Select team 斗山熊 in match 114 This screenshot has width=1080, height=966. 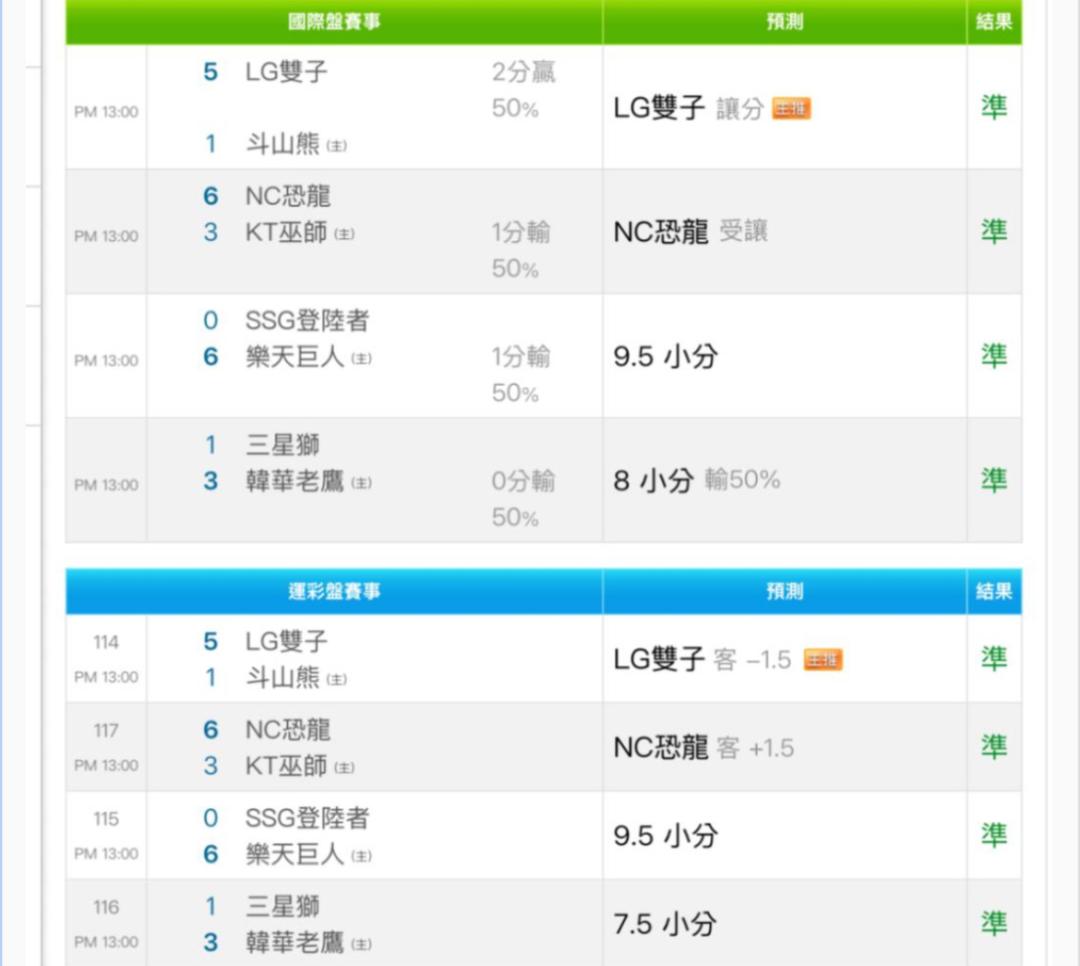282,678
